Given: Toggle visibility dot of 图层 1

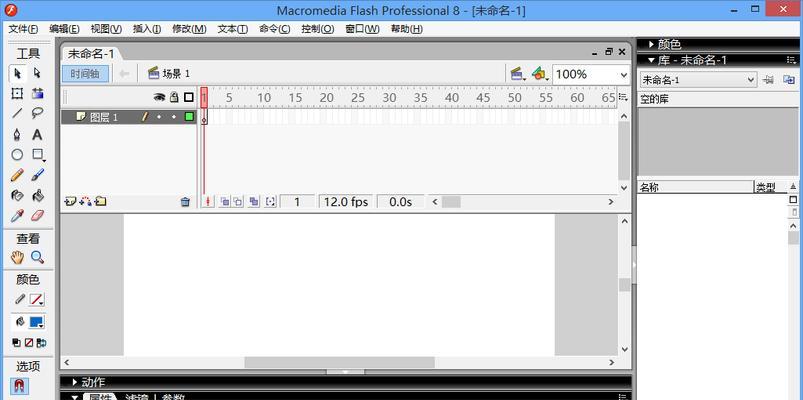Looking at the screenshot, I should (x=159, y=117).
